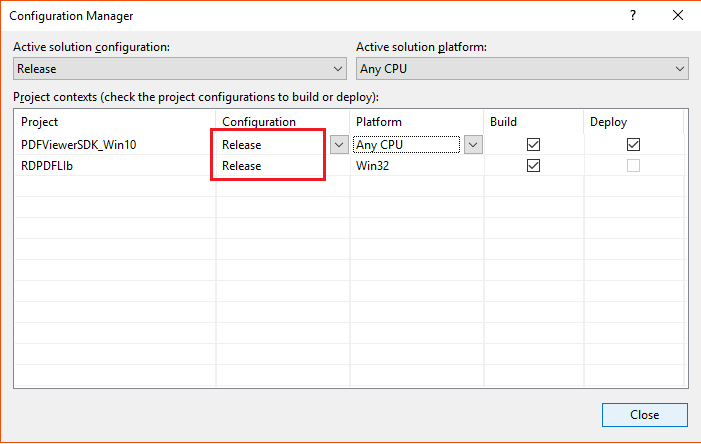Viewport: 701px width, 444px height.
Task: Expand the platform dropdown arrow for PDFViewerSDK_Win10
Action: pos(471,144)
